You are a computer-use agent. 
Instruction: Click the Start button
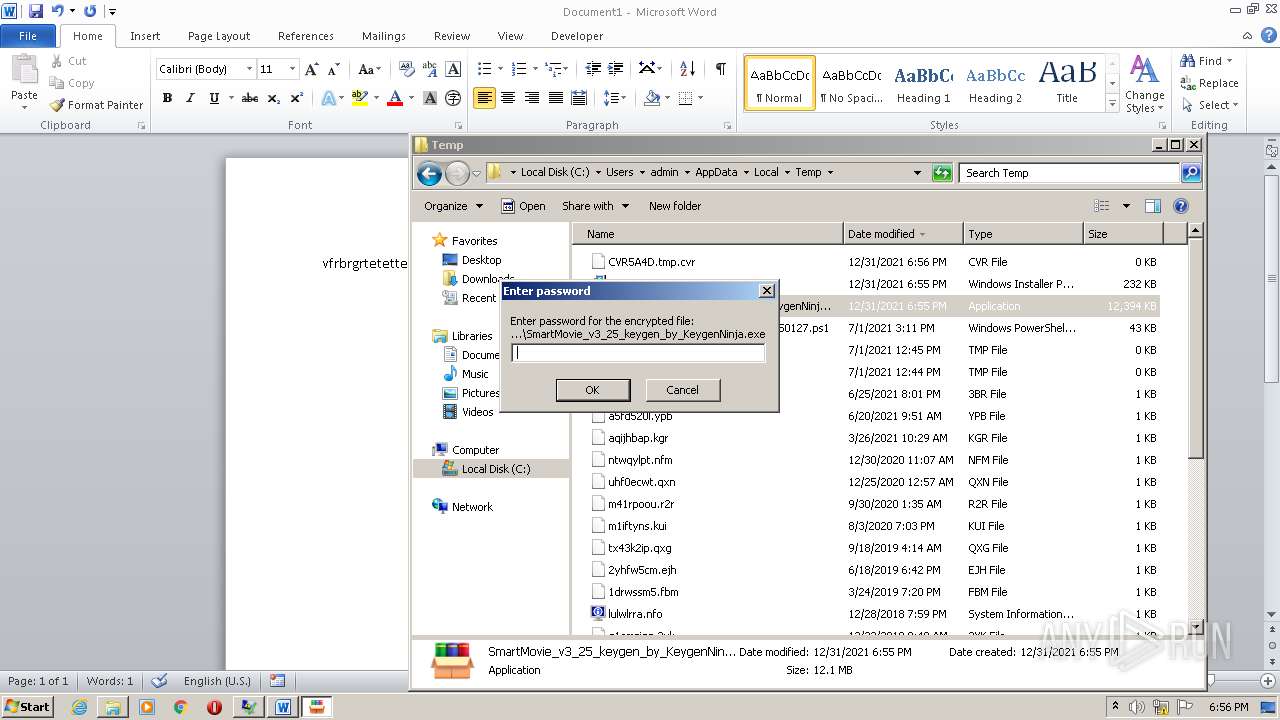coord(27,707)
